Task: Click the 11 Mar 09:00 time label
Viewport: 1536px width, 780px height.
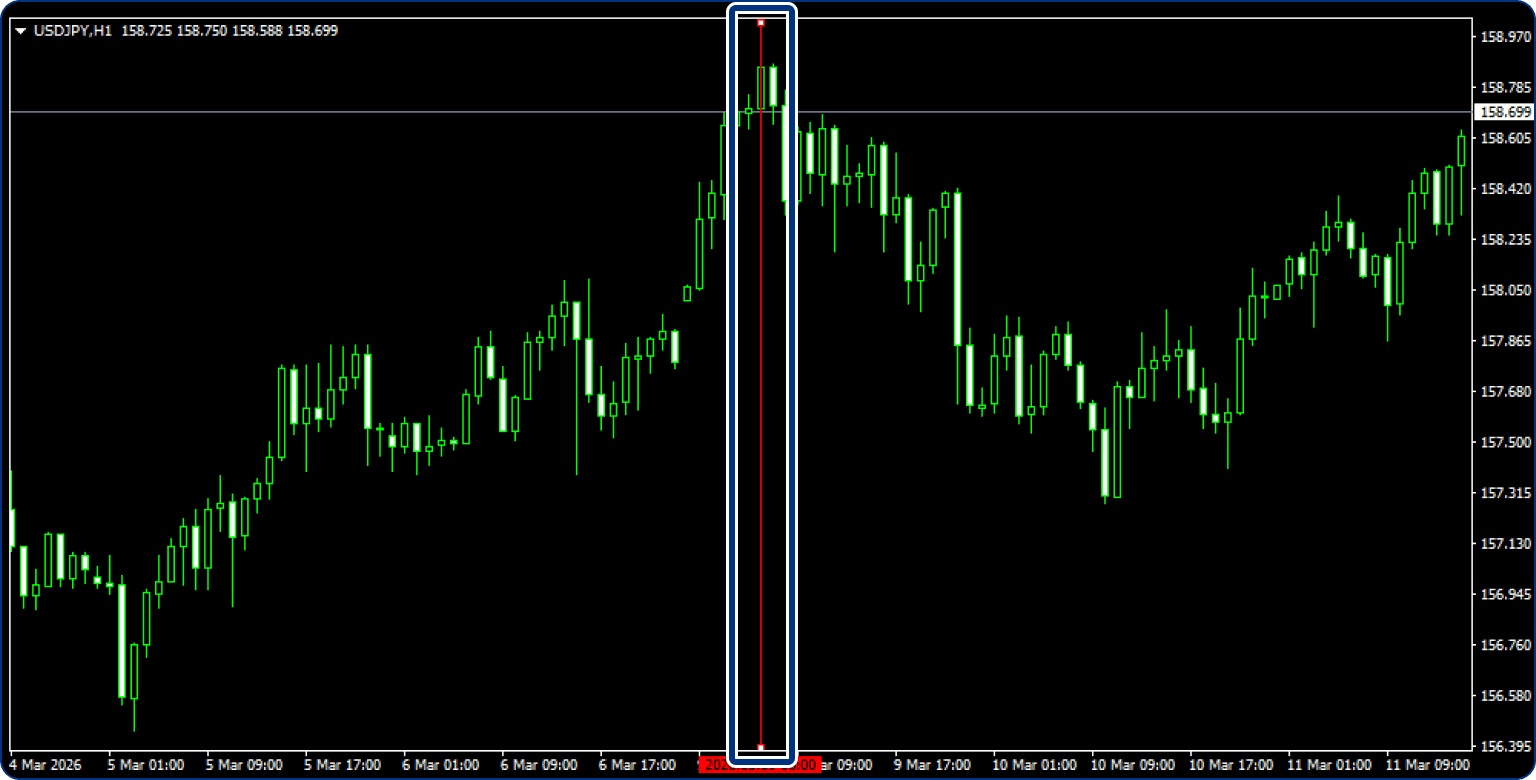Action: 1424,765
